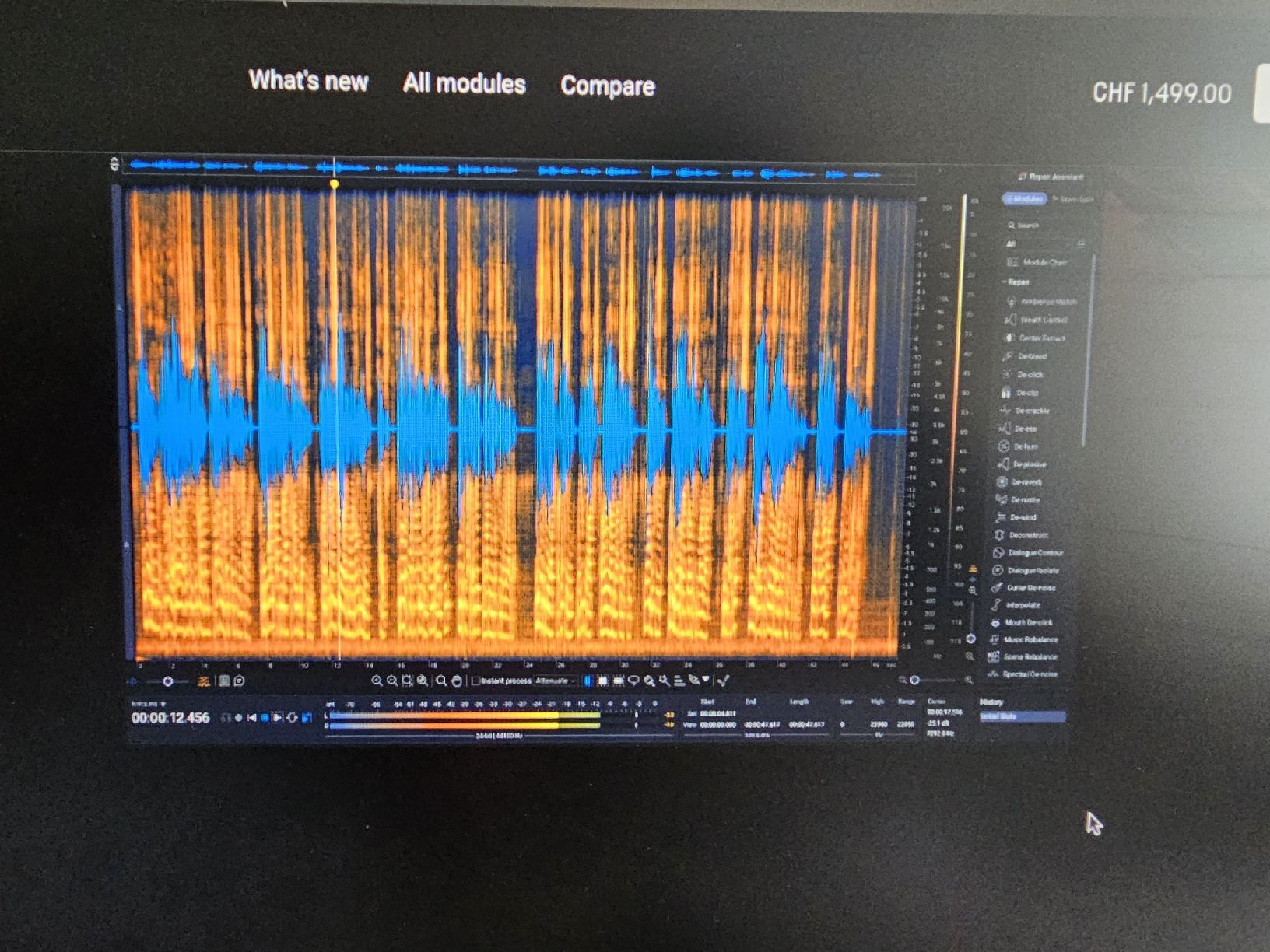Open the De-crackle module

1025,411
